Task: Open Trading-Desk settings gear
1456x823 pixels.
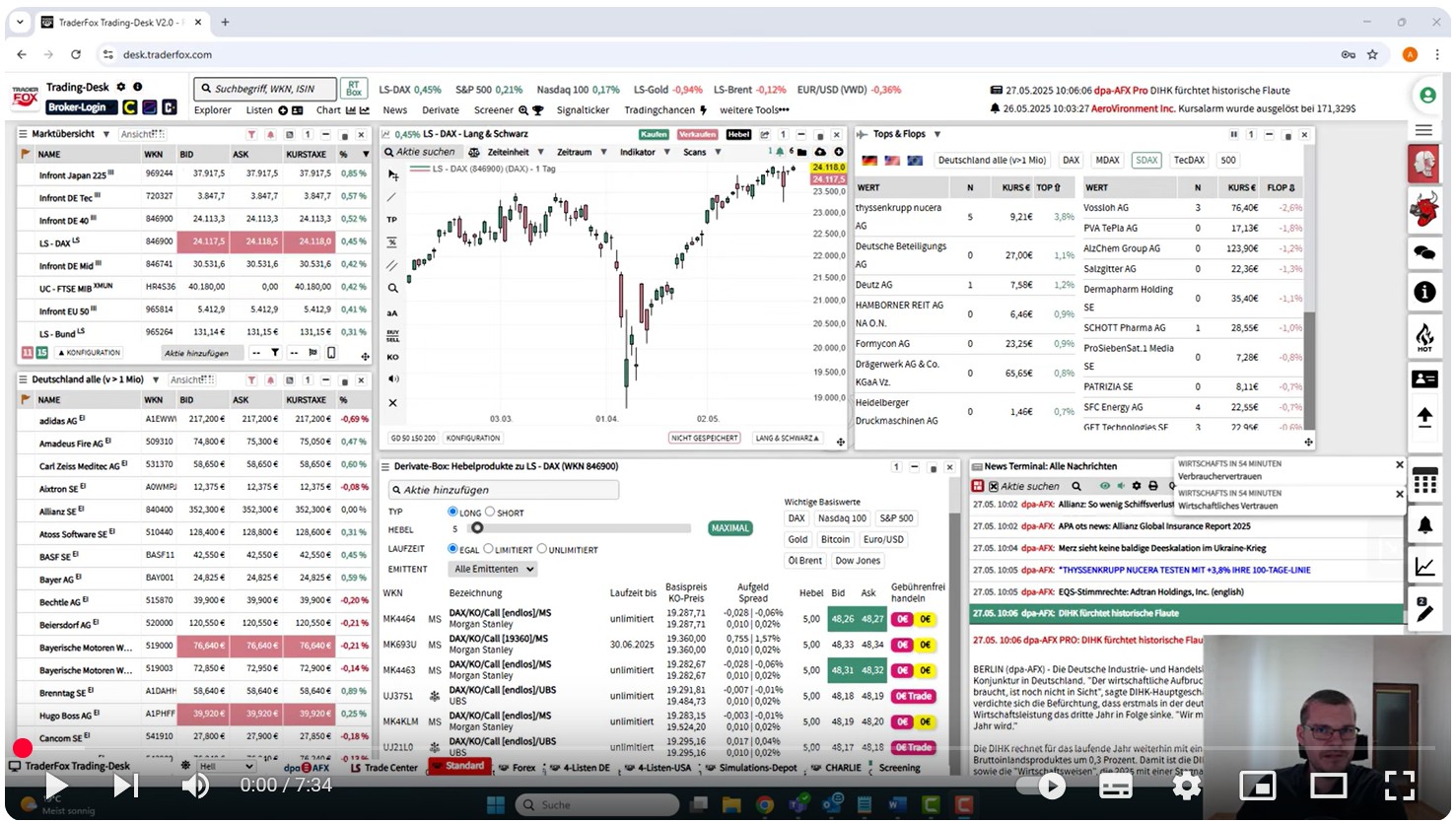Action: pos(121,87)
